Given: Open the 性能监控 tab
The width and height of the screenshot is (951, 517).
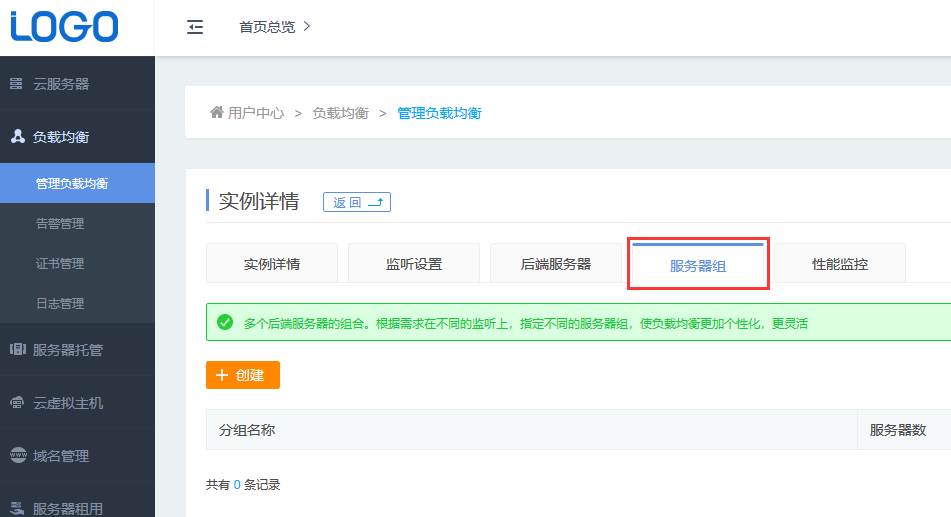Looking at the screenshot, I should pyautogui.click(x=840, y=265).
